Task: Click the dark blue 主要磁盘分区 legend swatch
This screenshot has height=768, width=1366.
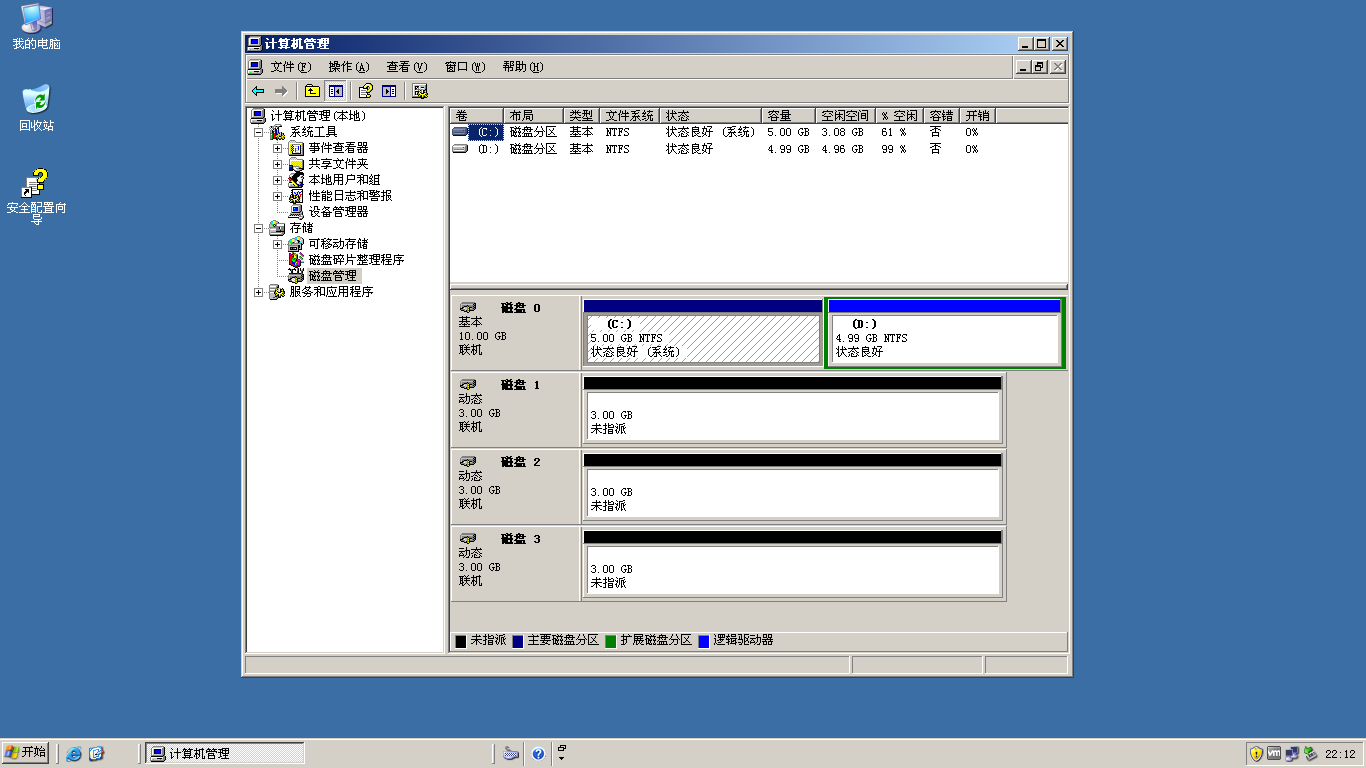Action: pyautogui.click(x=518, y=641)
